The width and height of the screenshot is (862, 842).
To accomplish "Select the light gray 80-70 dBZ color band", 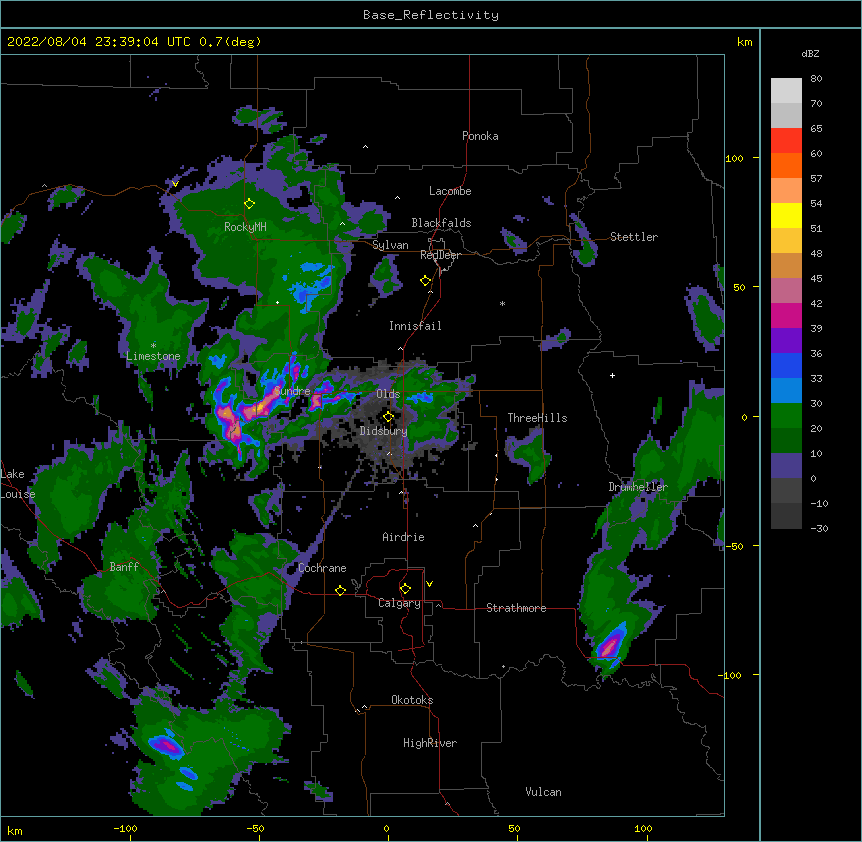I will (786, 91).
